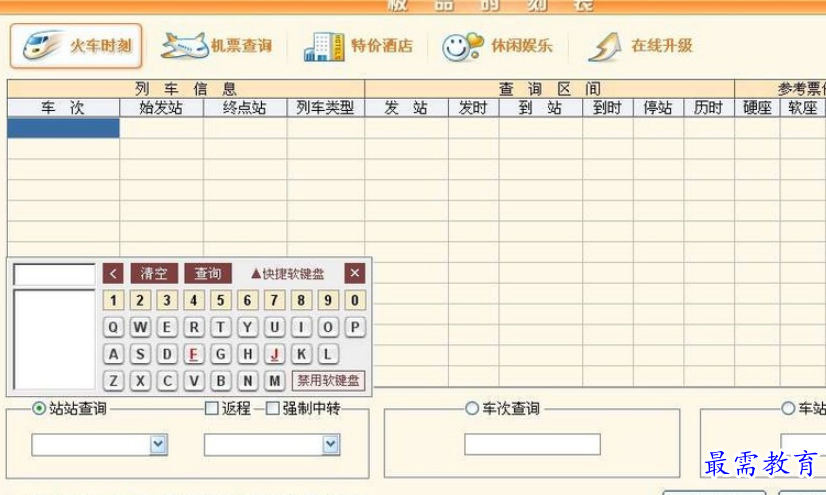Open the 在线升级 online upgrade tab
The image size is (826, 495).
point(641,46)
